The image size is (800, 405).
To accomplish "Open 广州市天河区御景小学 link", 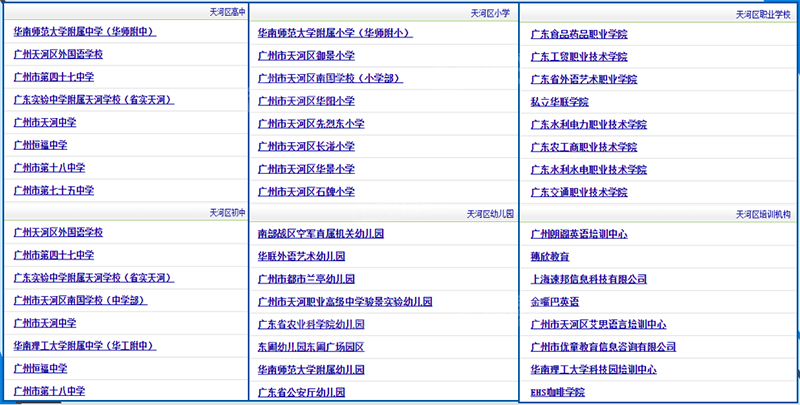I will [x=306, y=56].
